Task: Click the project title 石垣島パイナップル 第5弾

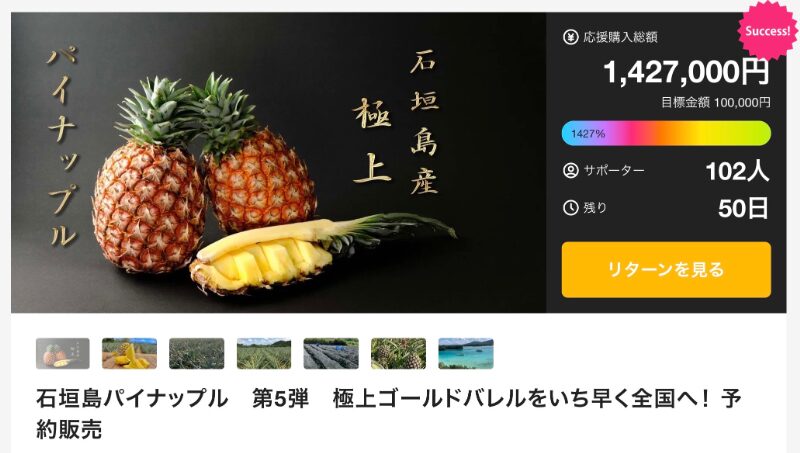Action: tap(172, 398)
